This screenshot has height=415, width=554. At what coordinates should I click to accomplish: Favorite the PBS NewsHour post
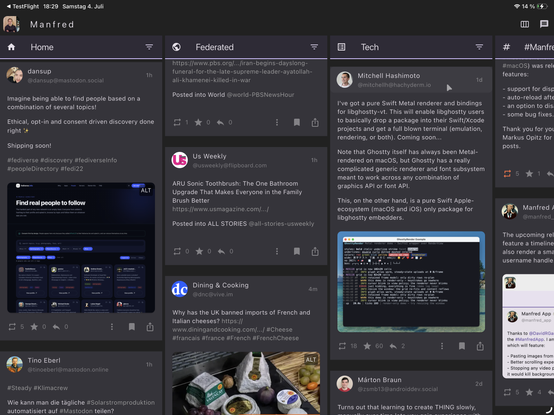click(199, 122)
